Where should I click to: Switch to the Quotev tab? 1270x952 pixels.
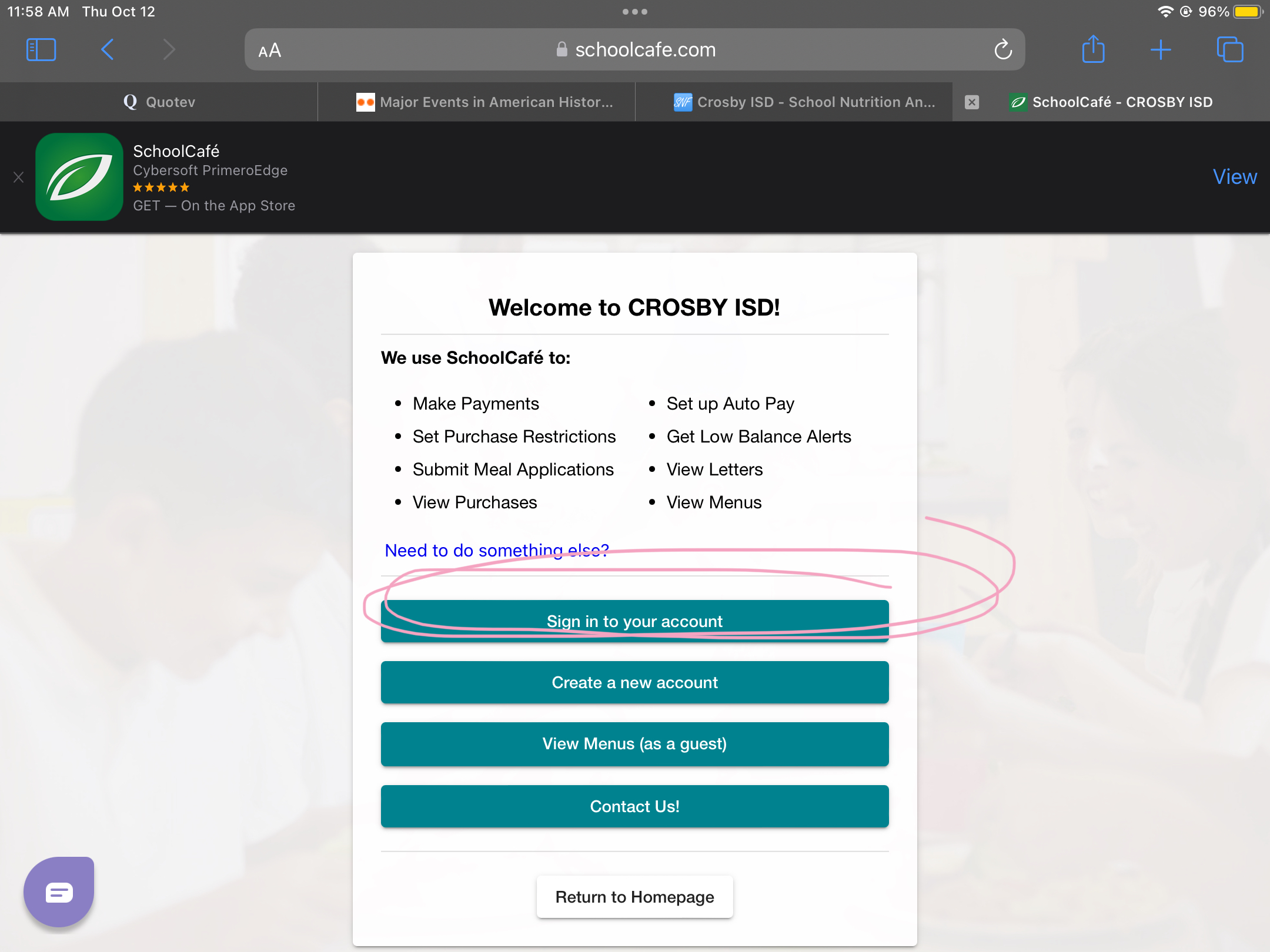coord(159,102)
